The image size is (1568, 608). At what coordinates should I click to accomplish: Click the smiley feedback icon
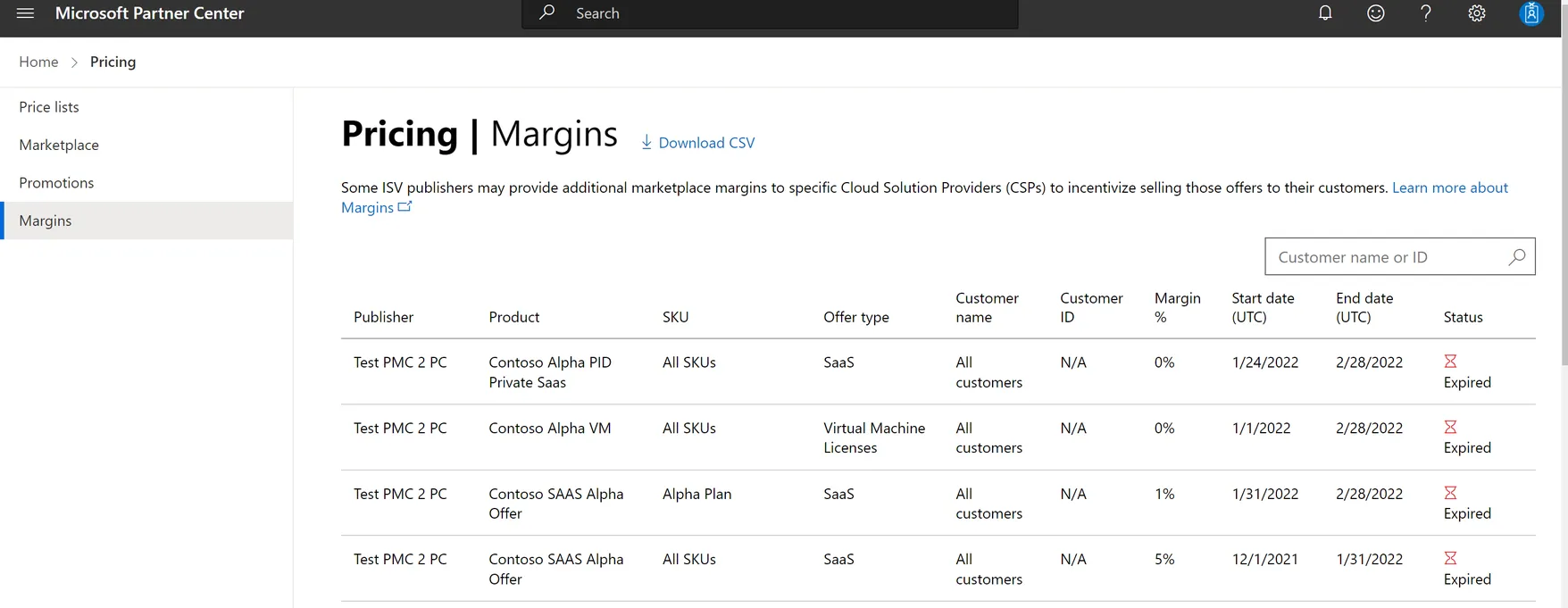click(x=1376, y=13)
